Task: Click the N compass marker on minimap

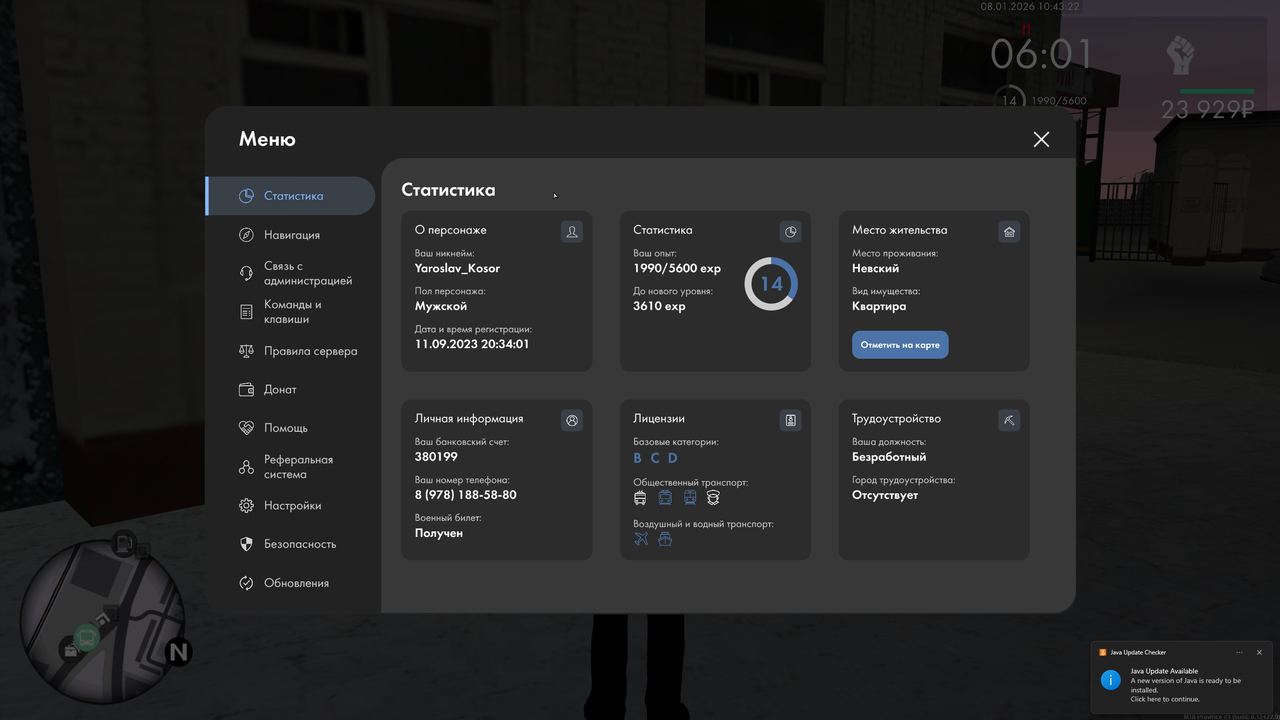Action: click(178, 653)
